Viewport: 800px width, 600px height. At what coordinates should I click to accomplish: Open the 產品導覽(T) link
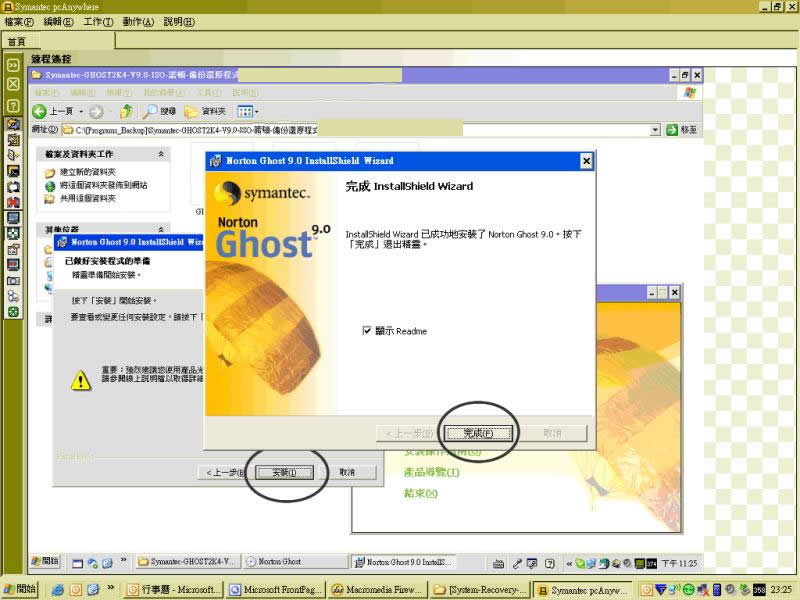(432, 472)
